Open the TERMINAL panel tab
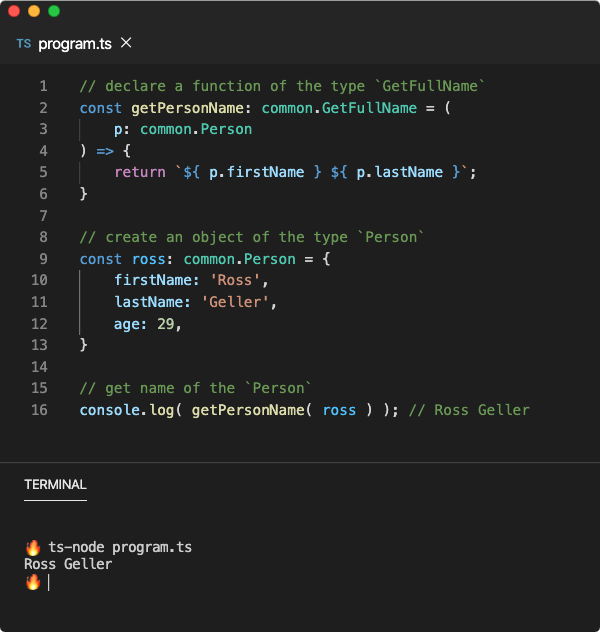600x632 pixels. coord(55,484)
